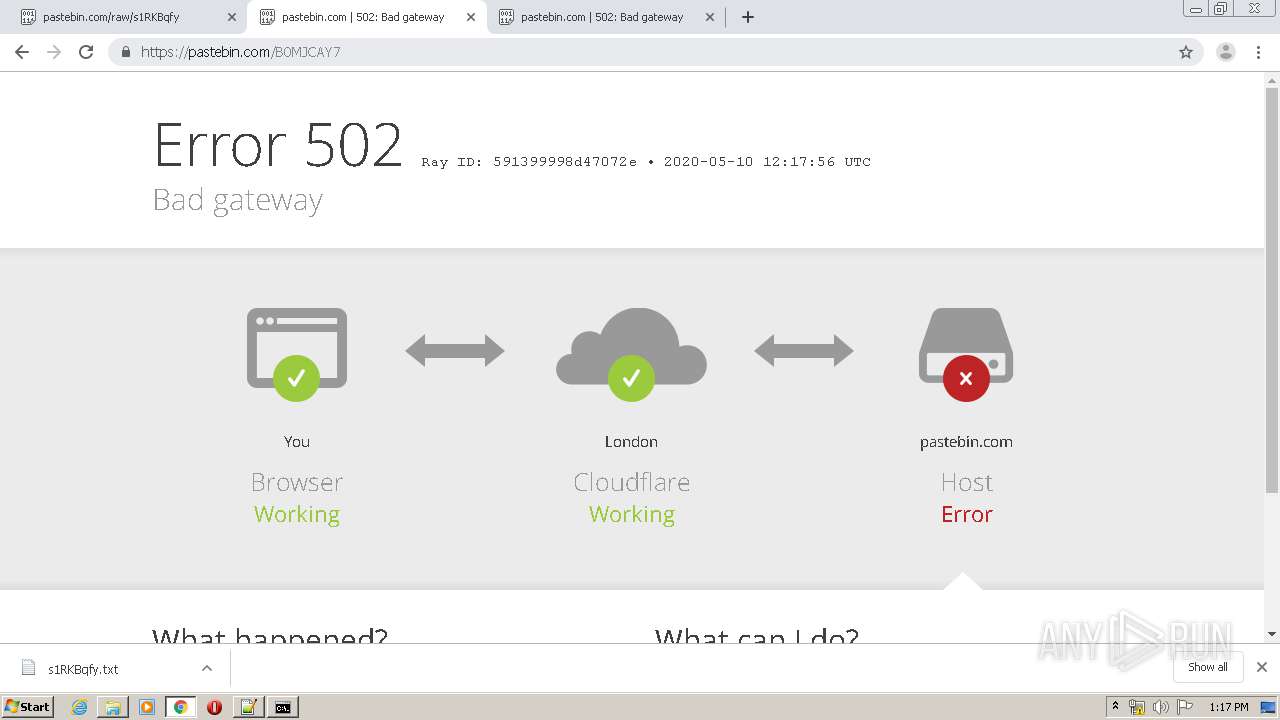The height and width of the screenshot is (720, 1280).
Task: Click the red Error status text
Action: pyautogui.click(x=967, y=514)
